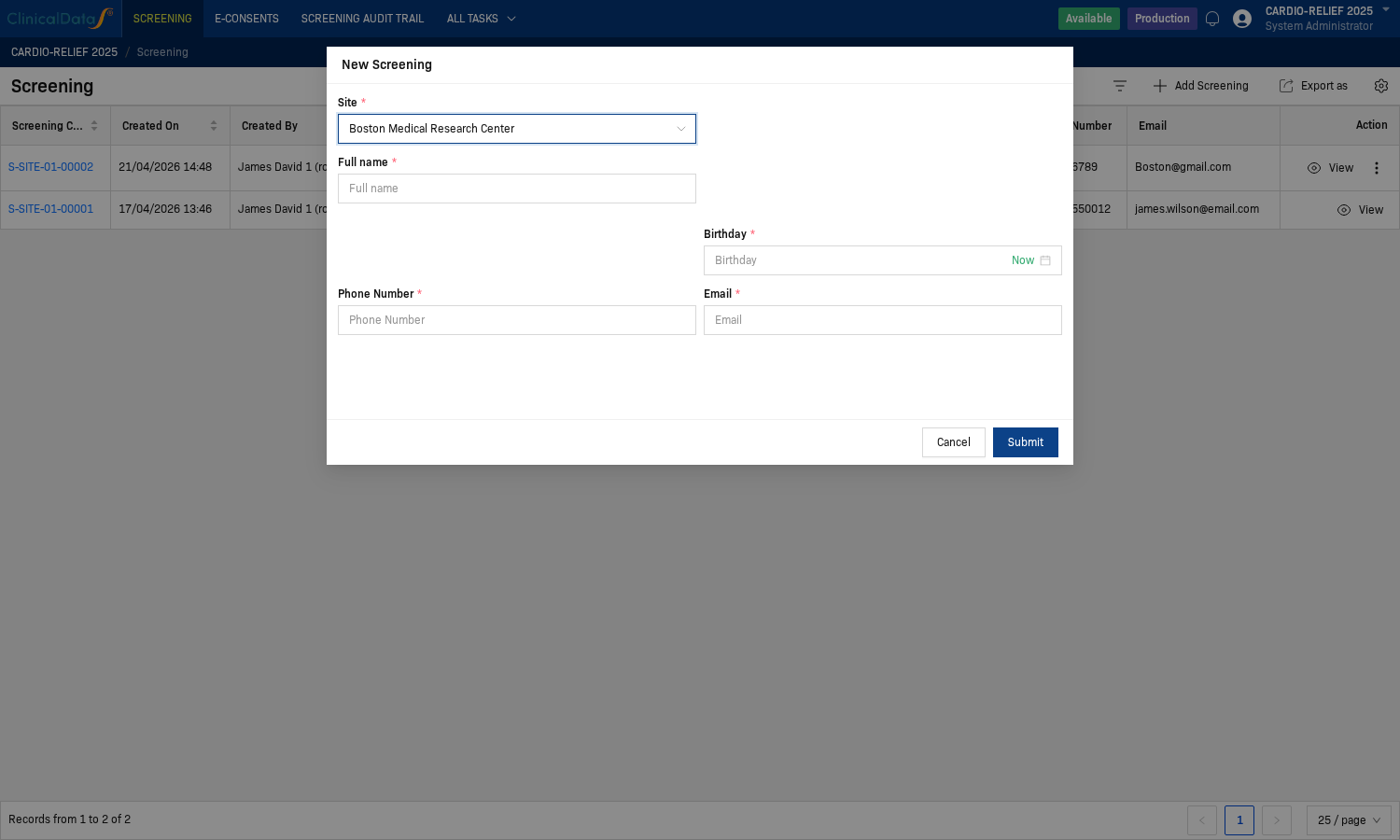Click Records from 1 to 2 of 2 text
This screenshot has width=1400, height=840.
pyautogui.click(x=70, y=819)
